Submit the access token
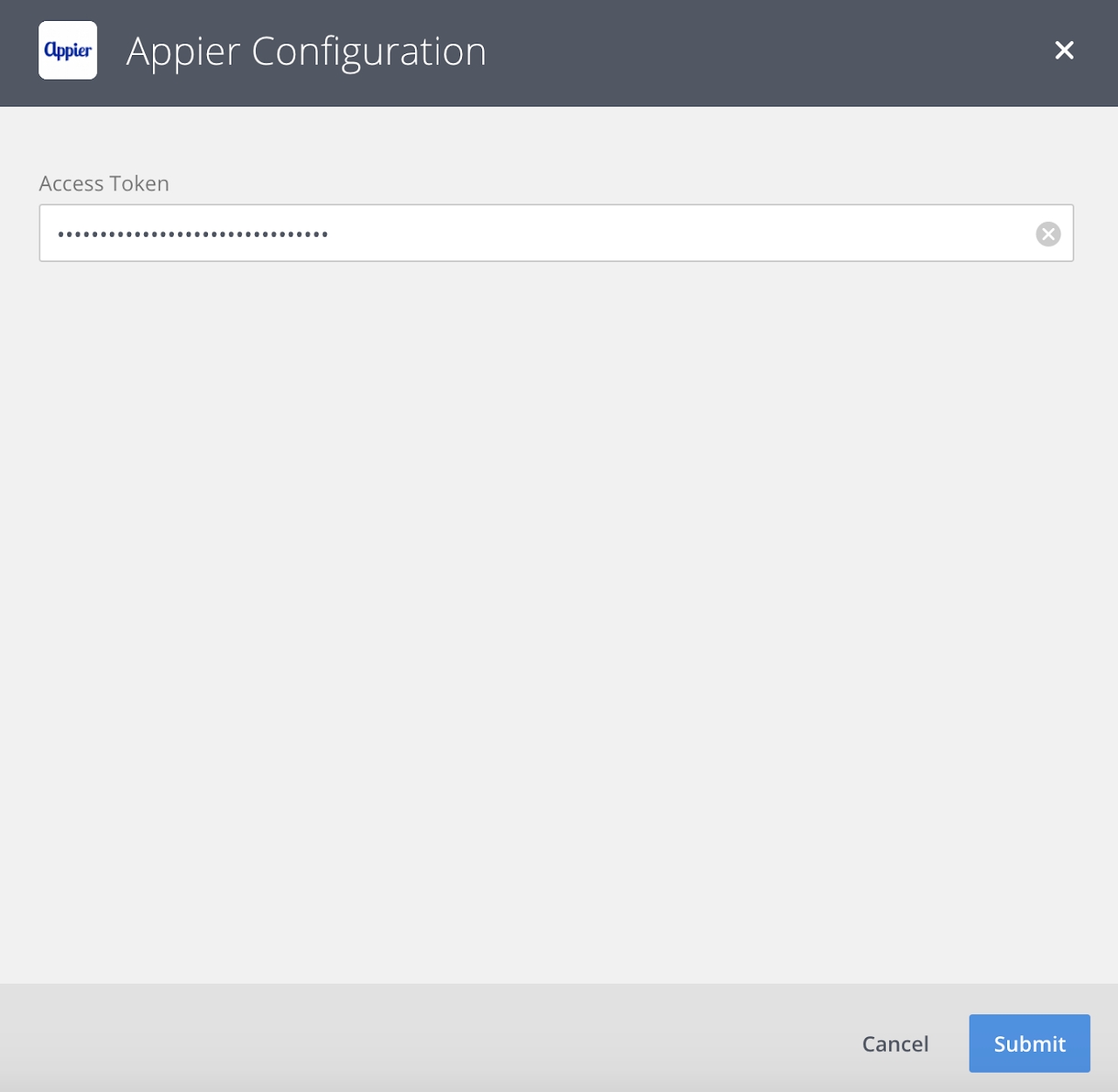The width and height of the screenshot is (1118, 1092). [x=1029, y=1043]
